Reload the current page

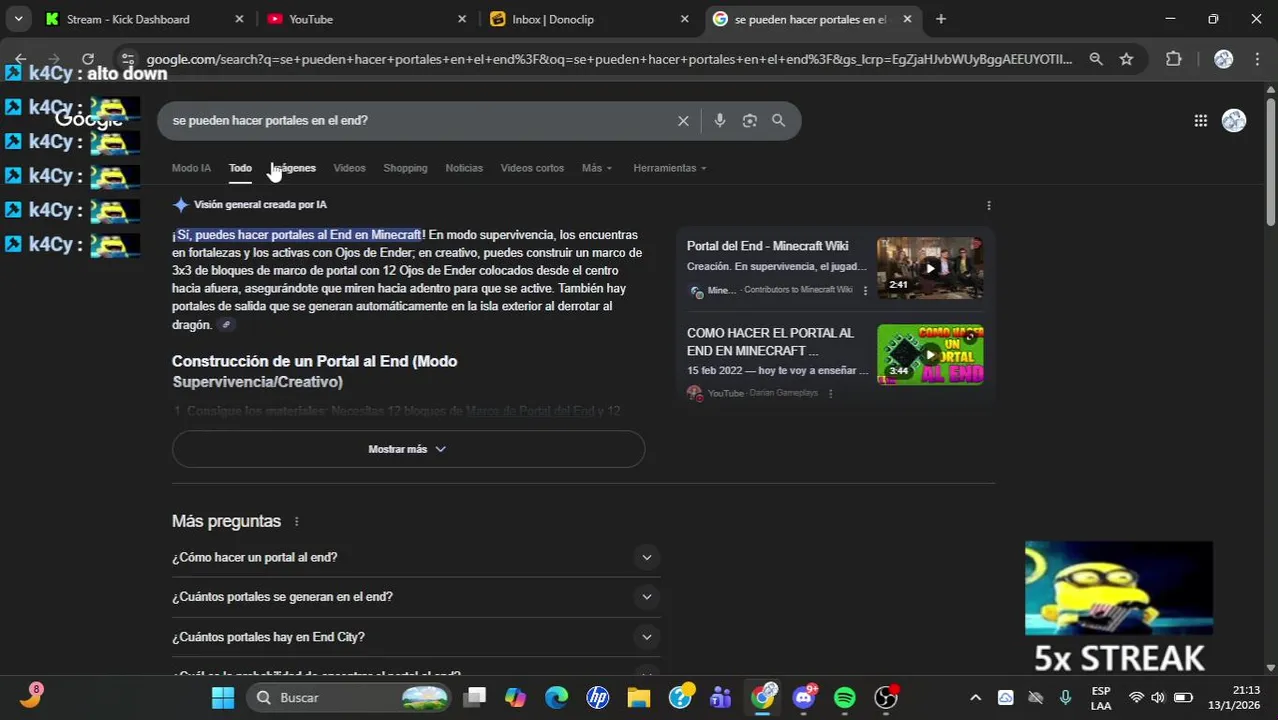pos(88,59)
